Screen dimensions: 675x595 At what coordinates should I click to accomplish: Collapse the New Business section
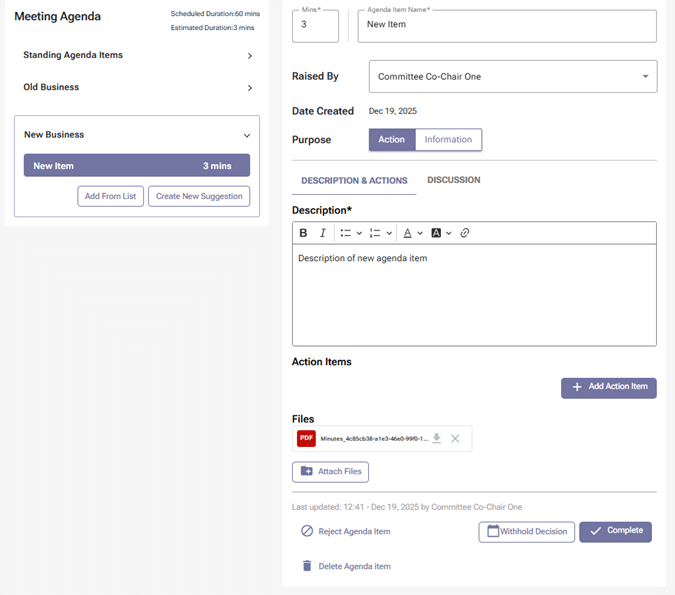[x=247, y=135]
